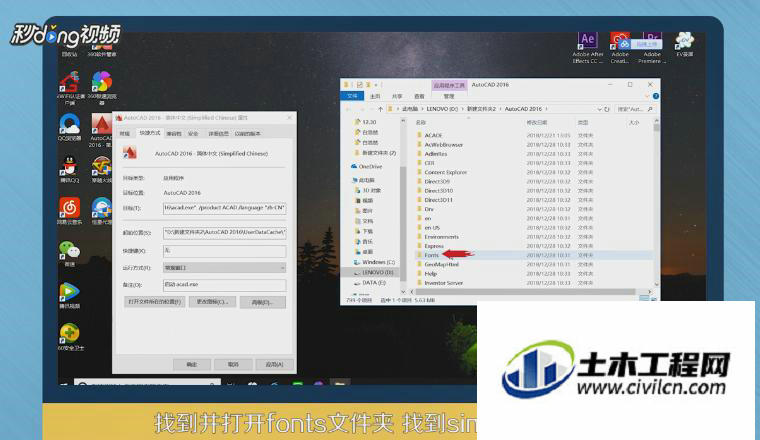
Task: Open the Environments folder
Action: pos(441,236)
